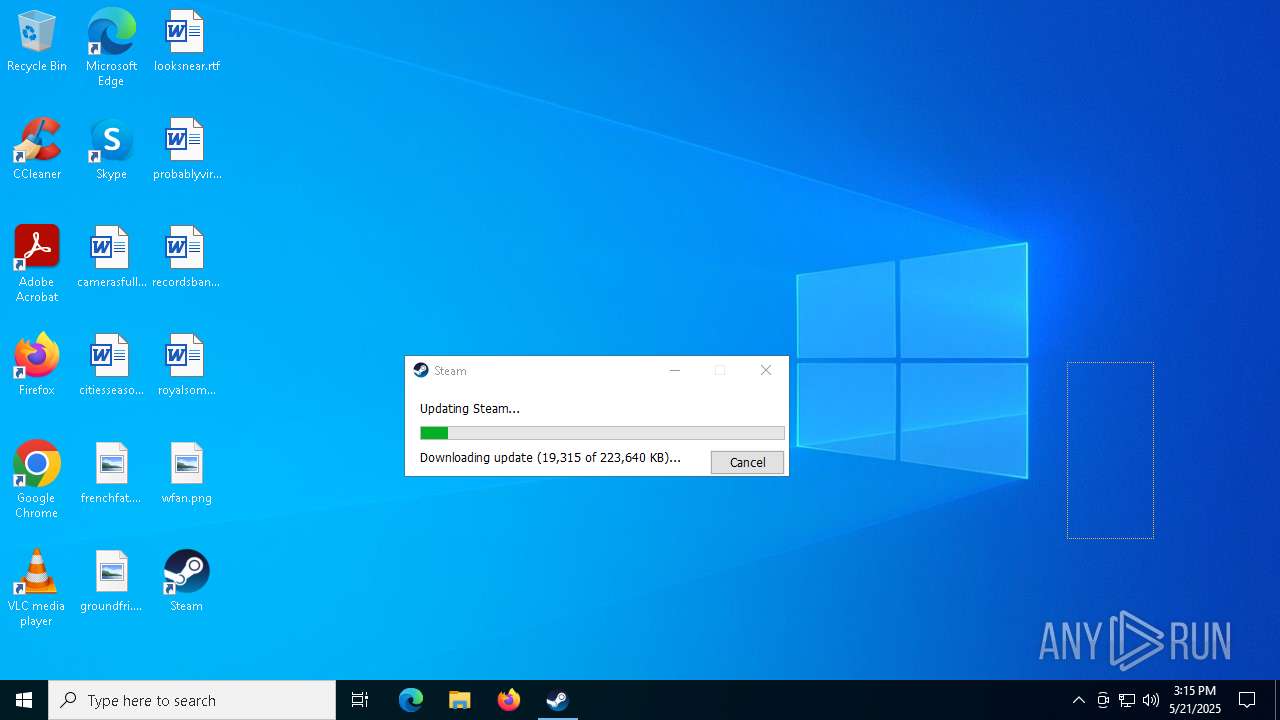The height and width of the screenshot is (720, 1280).
Task: Select the Firefox desktop shortcut
Action: pos(37,366)
